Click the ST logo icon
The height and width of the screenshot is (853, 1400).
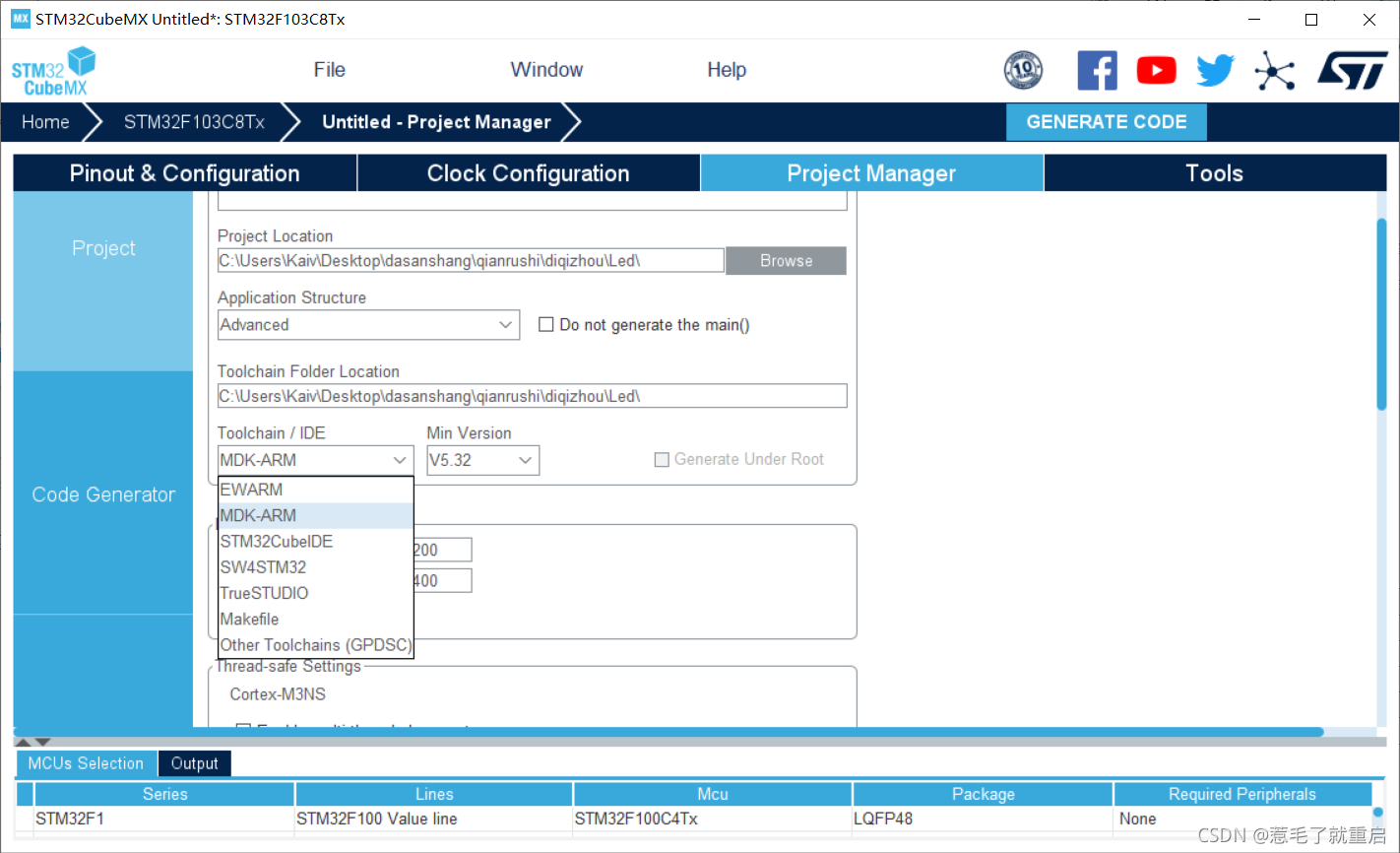pyautogui.click(x=1353, y=70)
